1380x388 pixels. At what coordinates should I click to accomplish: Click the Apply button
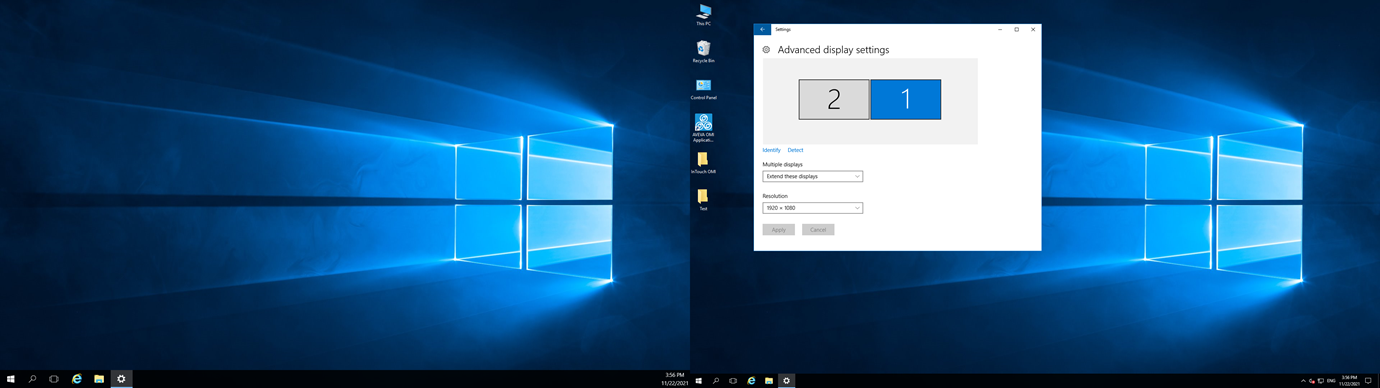(x=778, y=230)
